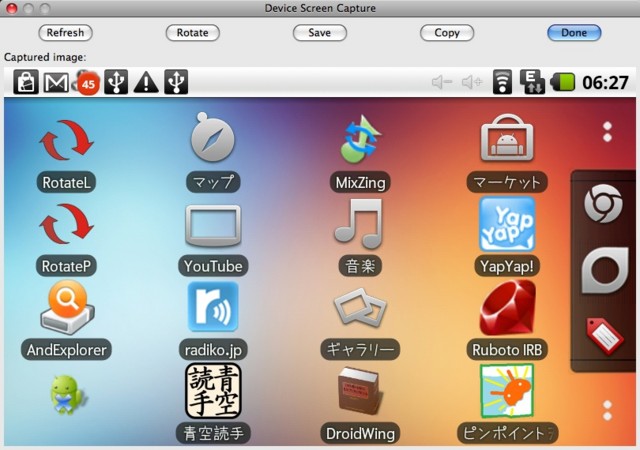Tap the upper two-dot page indicator
Viewport: 640px width, 450px height.
[607, 132]
